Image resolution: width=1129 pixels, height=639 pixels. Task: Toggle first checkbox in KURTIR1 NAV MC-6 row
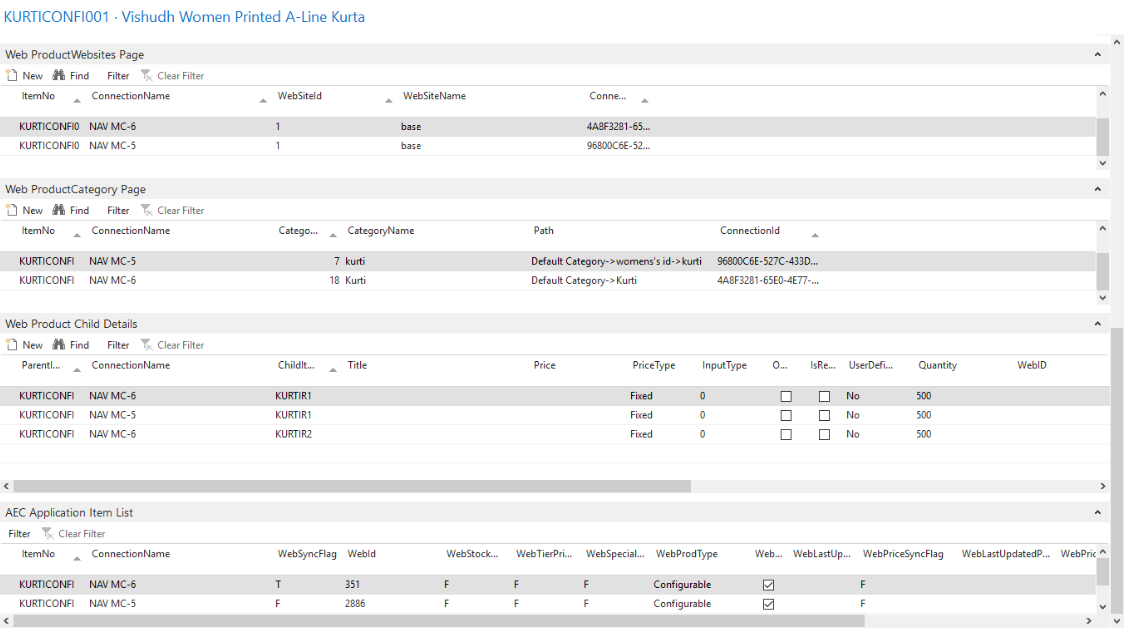click(786, 397)
